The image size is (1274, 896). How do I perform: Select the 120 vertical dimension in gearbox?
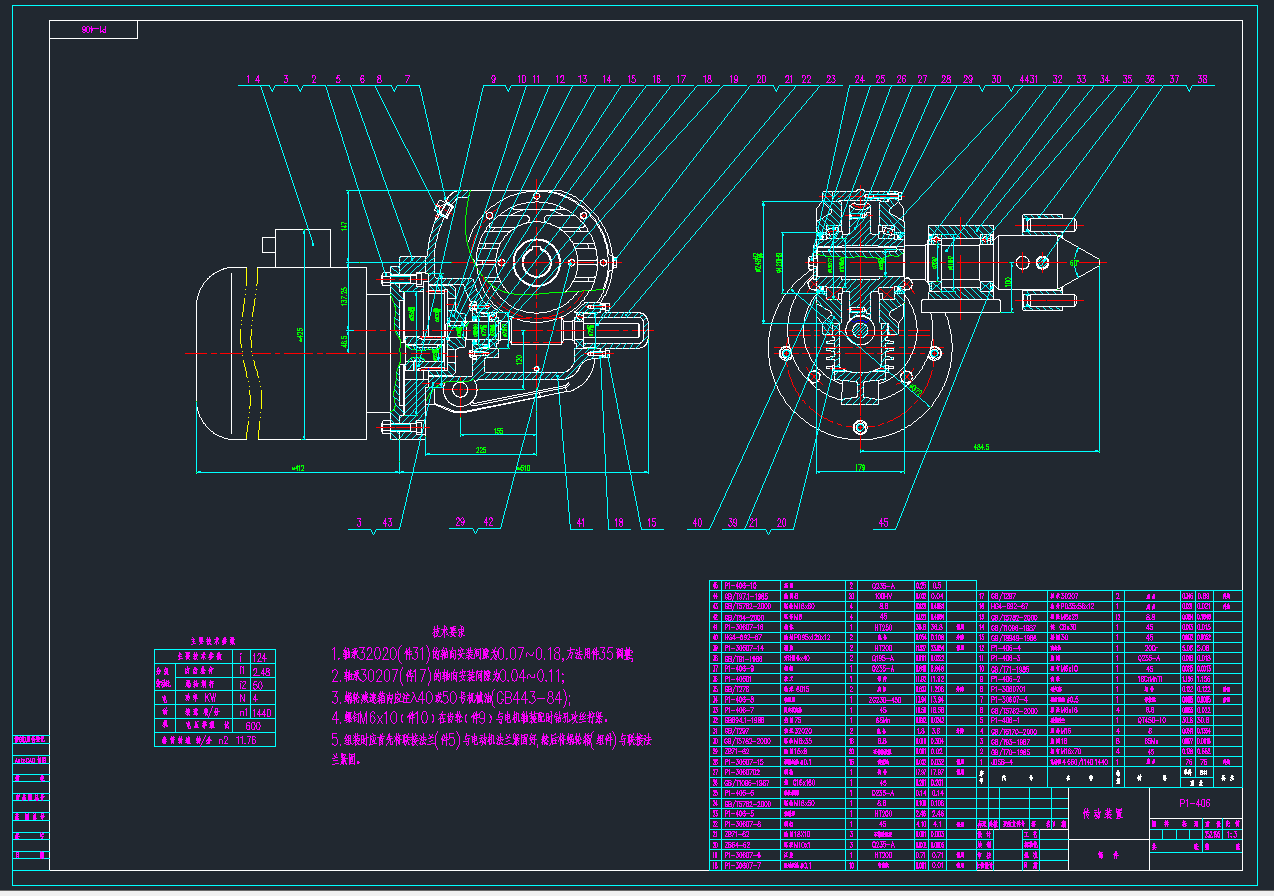(x=519, y=360)
